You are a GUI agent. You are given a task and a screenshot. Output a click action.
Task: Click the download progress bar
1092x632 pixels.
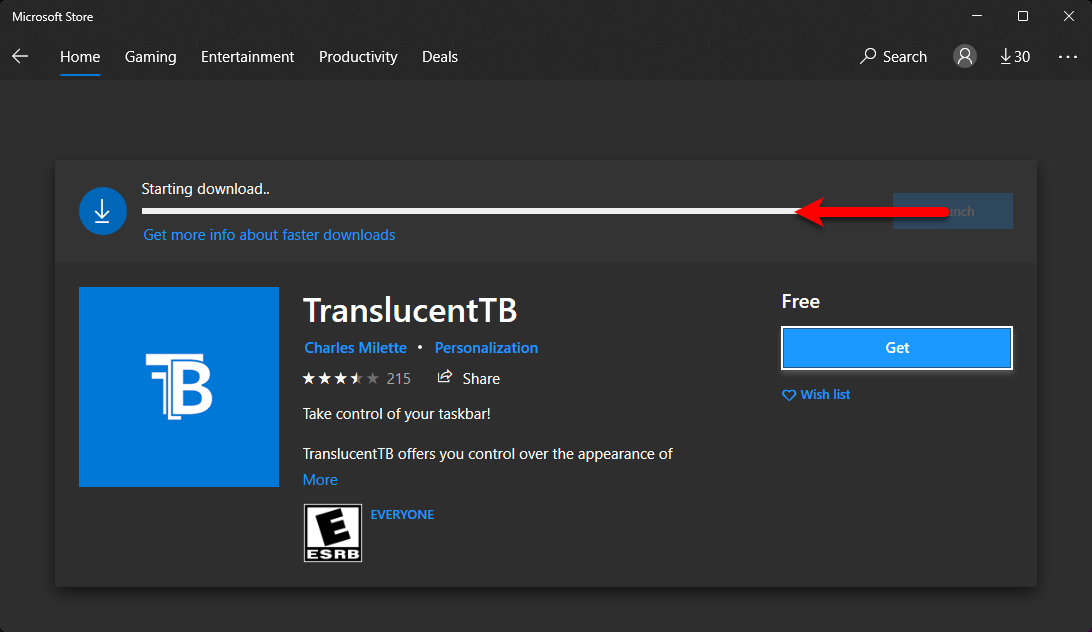(x=474, y=211)
